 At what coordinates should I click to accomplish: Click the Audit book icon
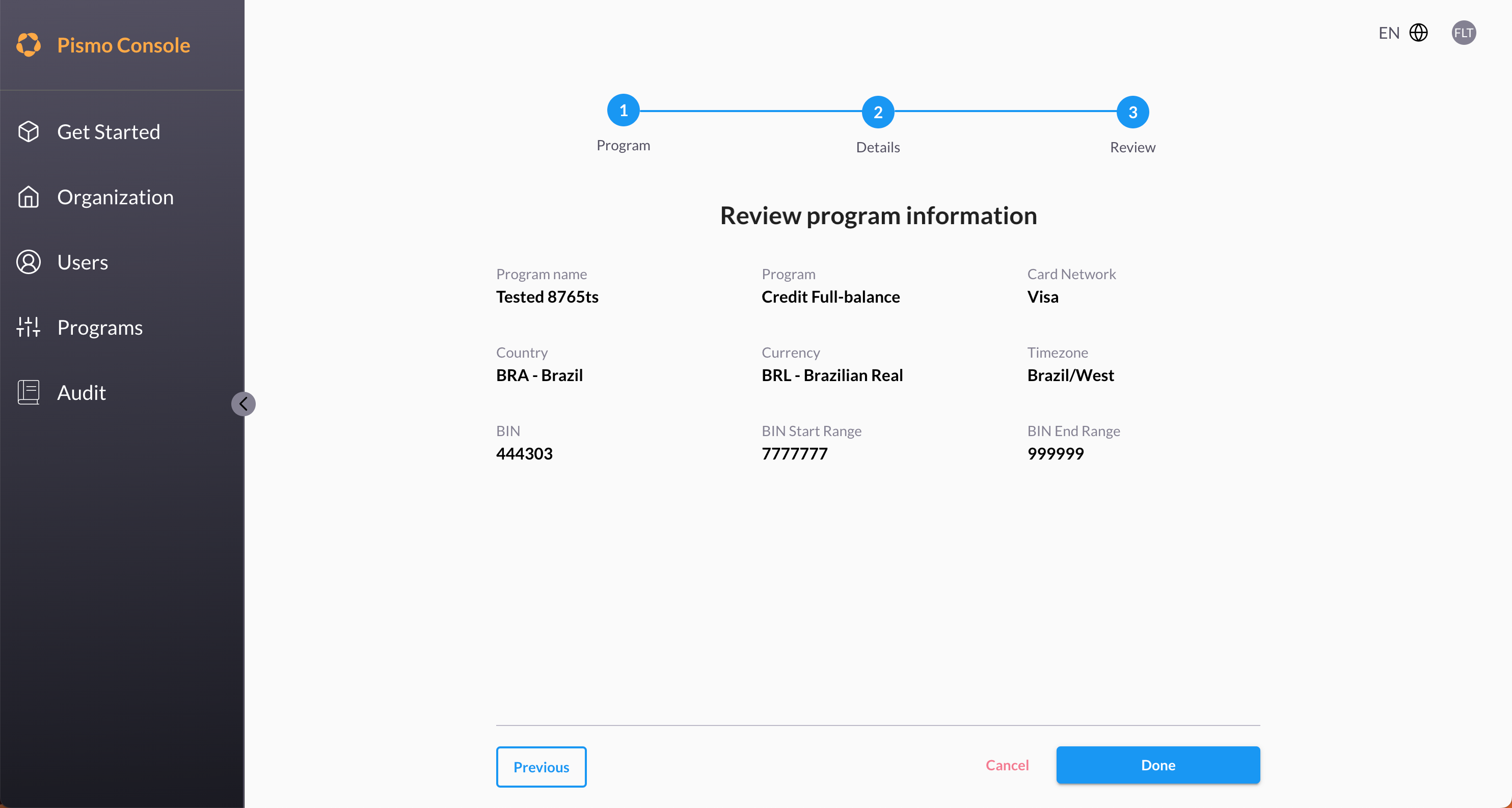click(x=28, y=392)
